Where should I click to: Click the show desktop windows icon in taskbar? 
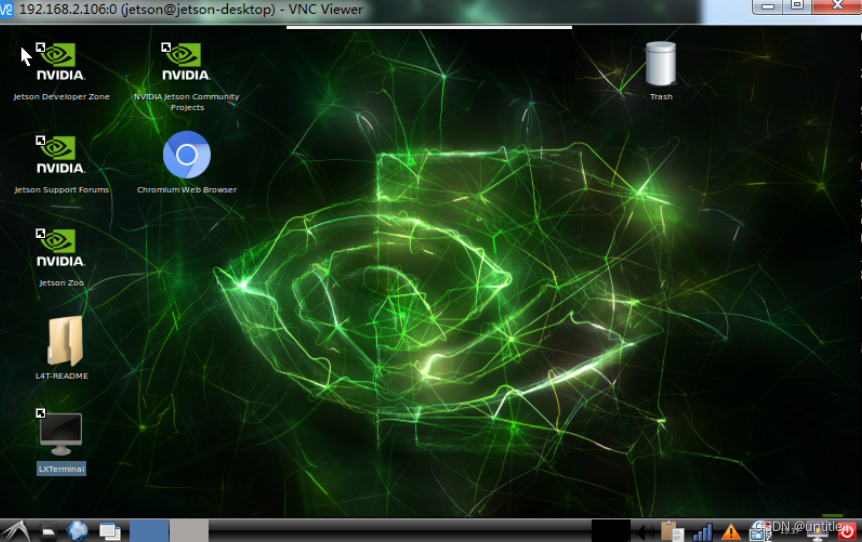coord(110,531)
